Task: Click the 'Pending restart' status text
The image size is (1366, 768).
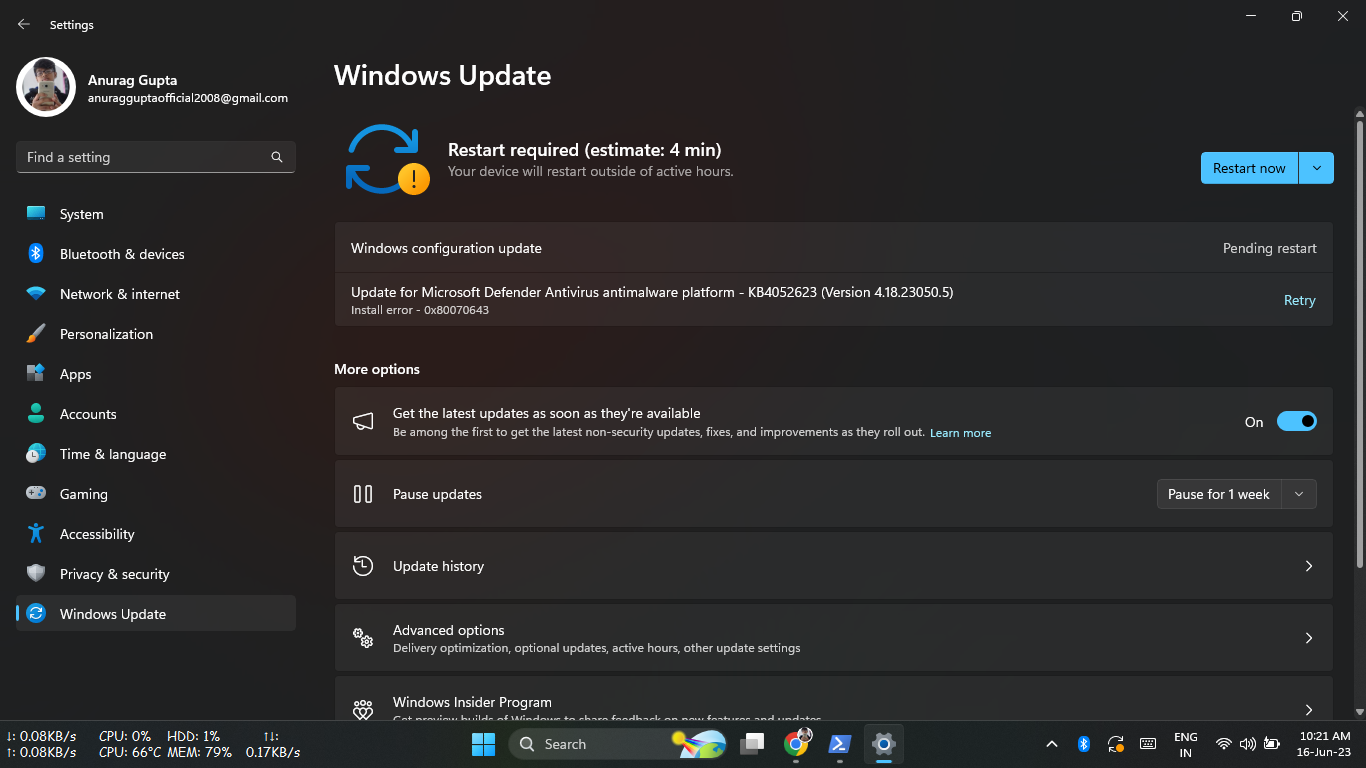Action: point(1269,248)
